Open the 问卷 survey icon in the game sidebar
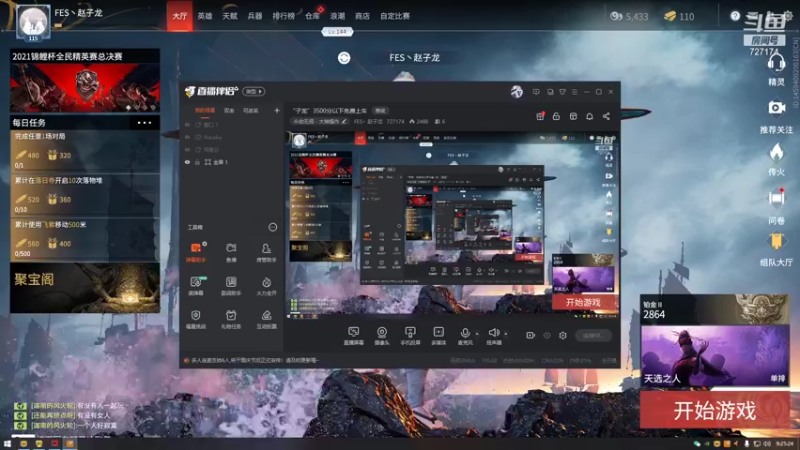Screen dimensions: 800x450 [x=776, y=198]
